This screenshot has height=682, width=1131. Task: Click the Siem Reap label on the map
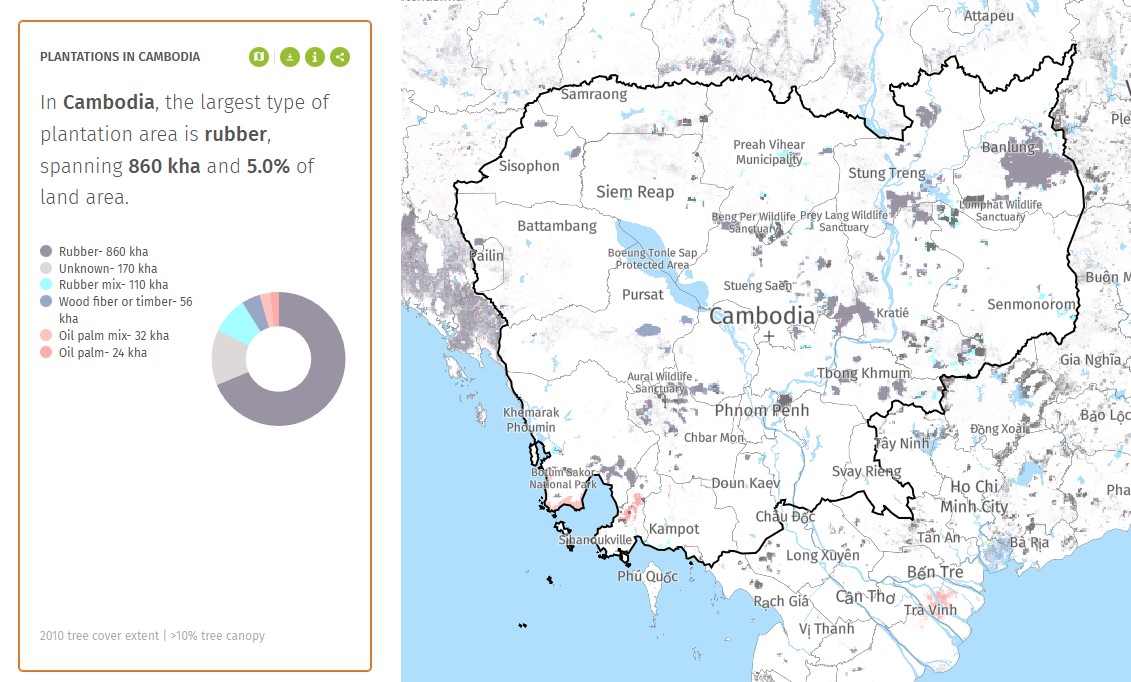[x=635, y=192]
